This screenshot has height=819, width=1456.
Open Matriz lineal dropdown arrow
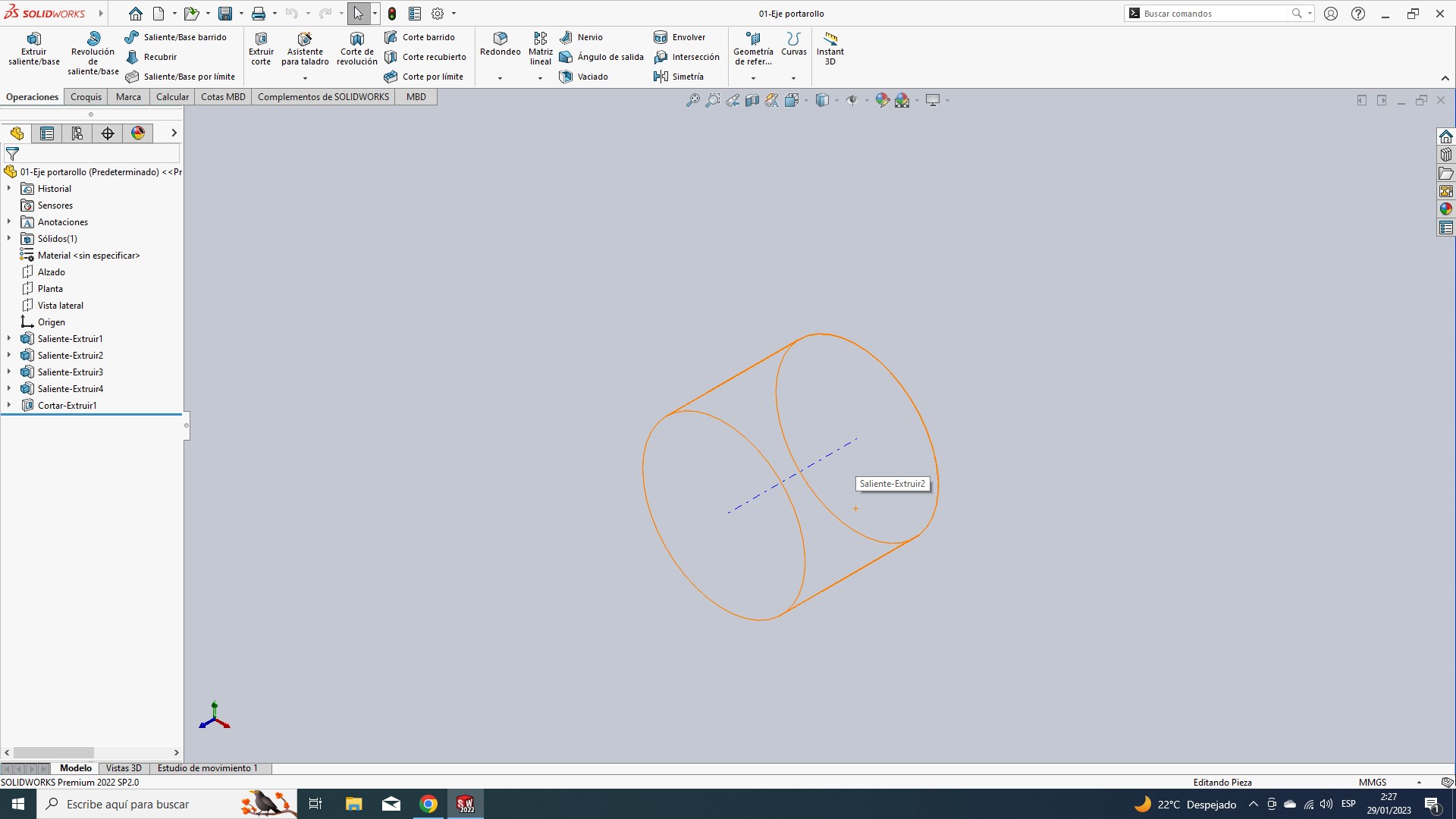540,78
